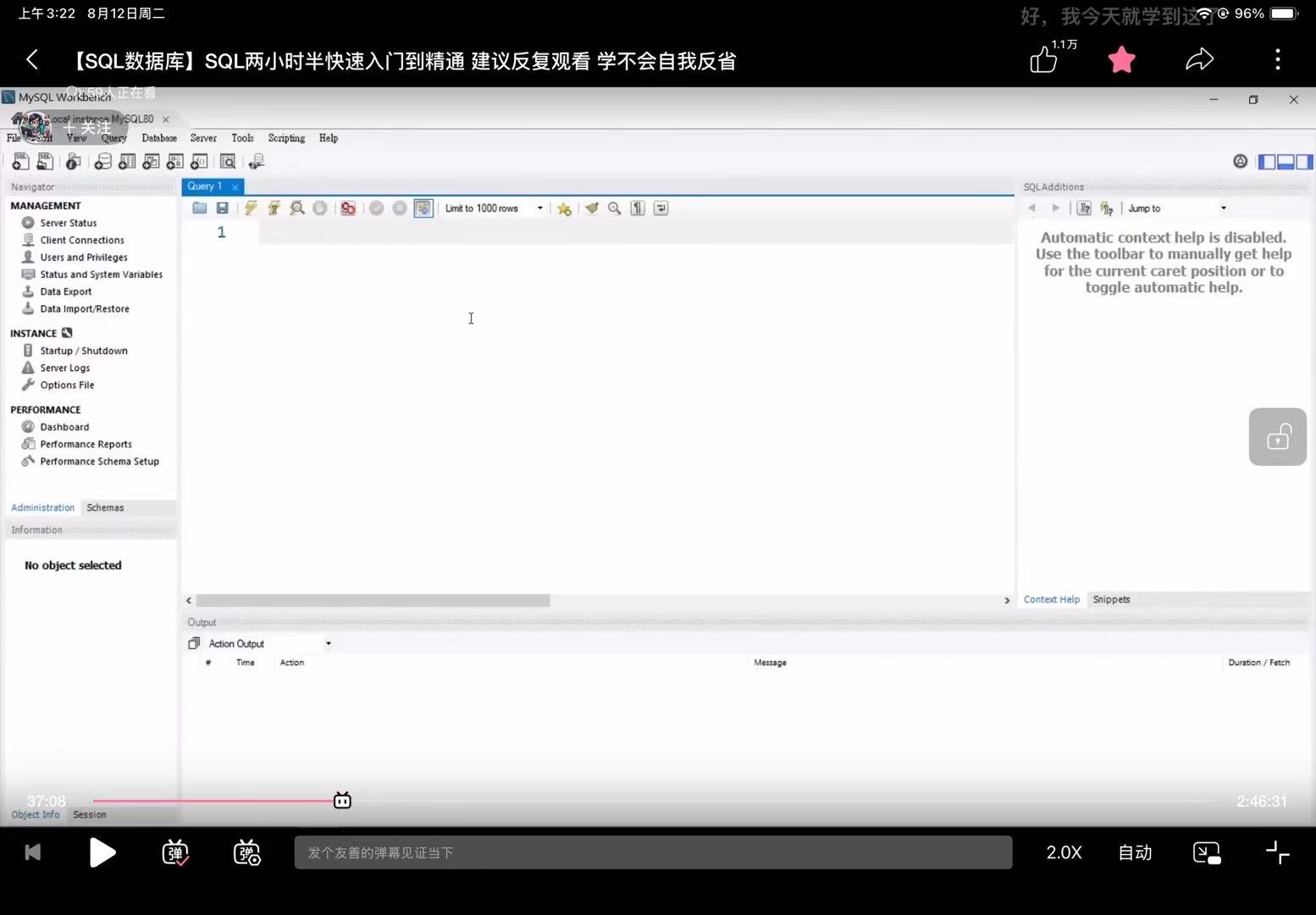Toggle invisible characters display
This screenshot has height=915, width=1316.
point(638,208)
